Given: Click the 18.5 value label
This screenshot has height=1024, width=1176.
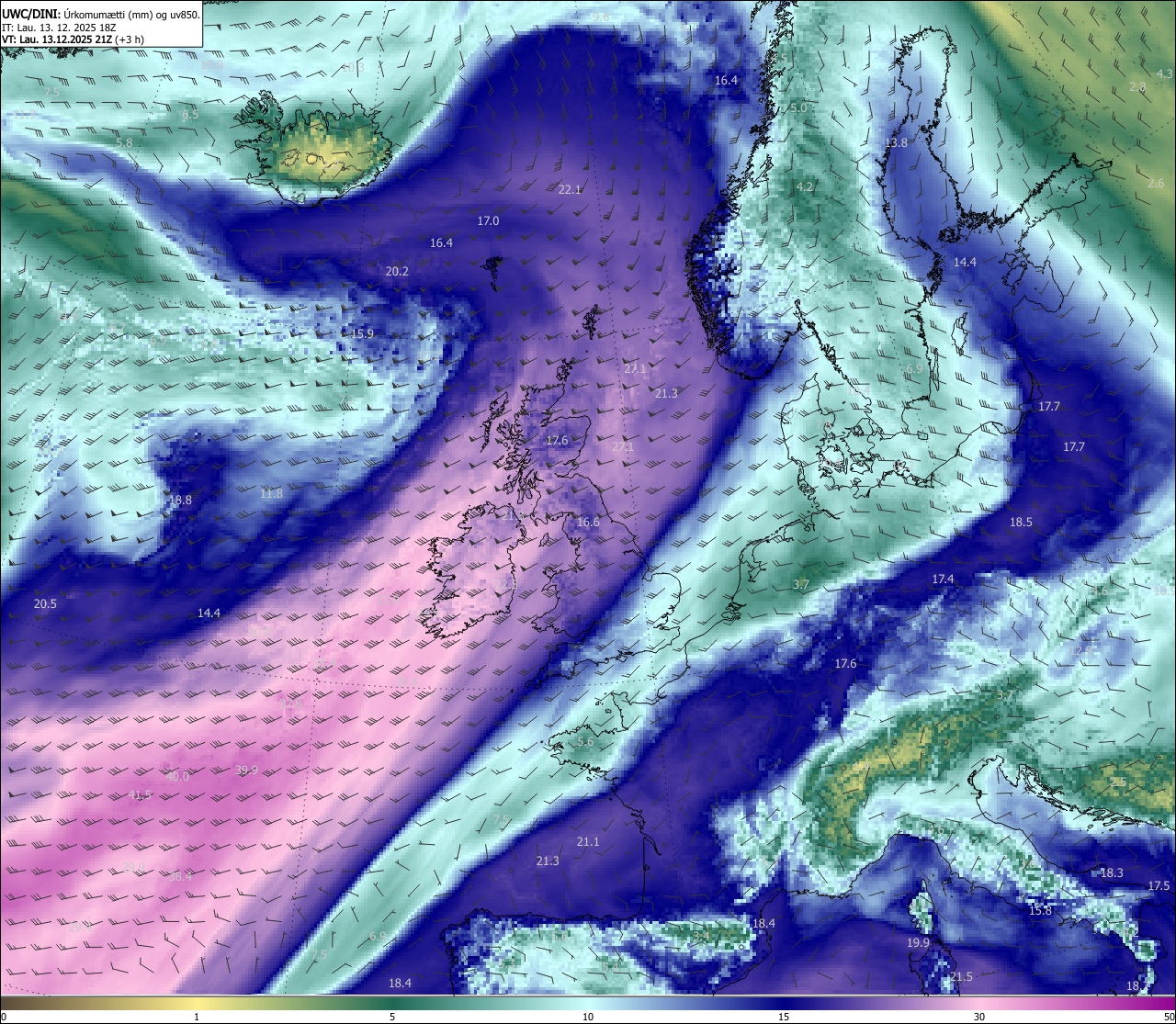Looking at the screenshot, I should pos(1021,523).
